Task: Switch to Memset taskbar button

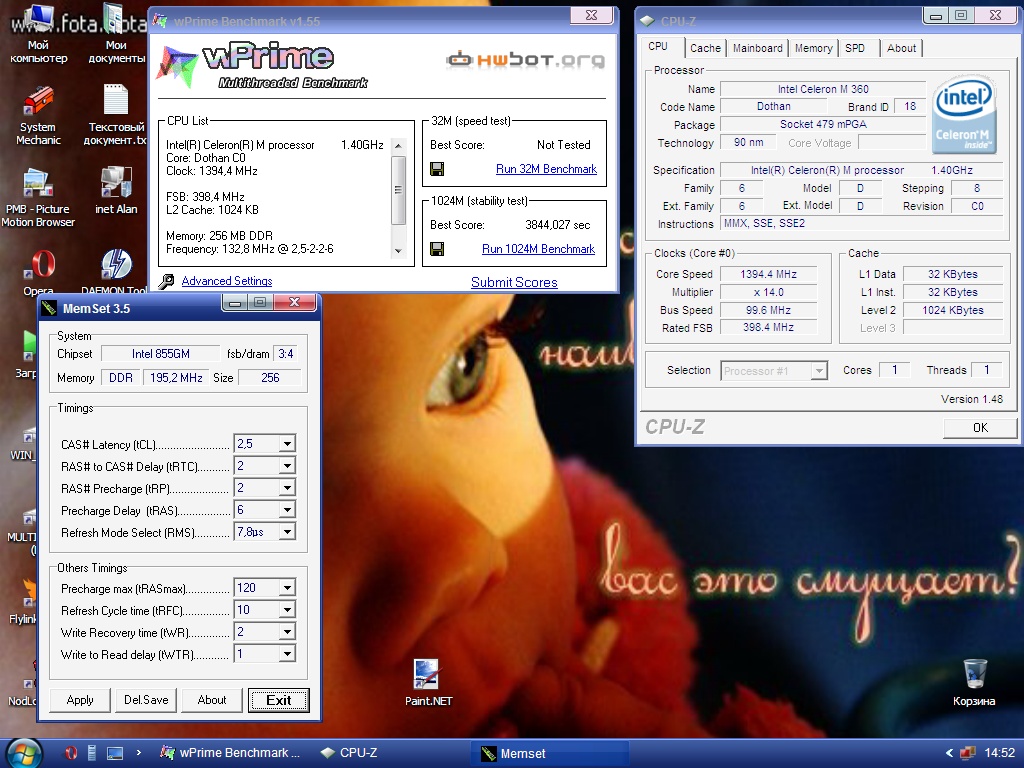Action: 549,754
